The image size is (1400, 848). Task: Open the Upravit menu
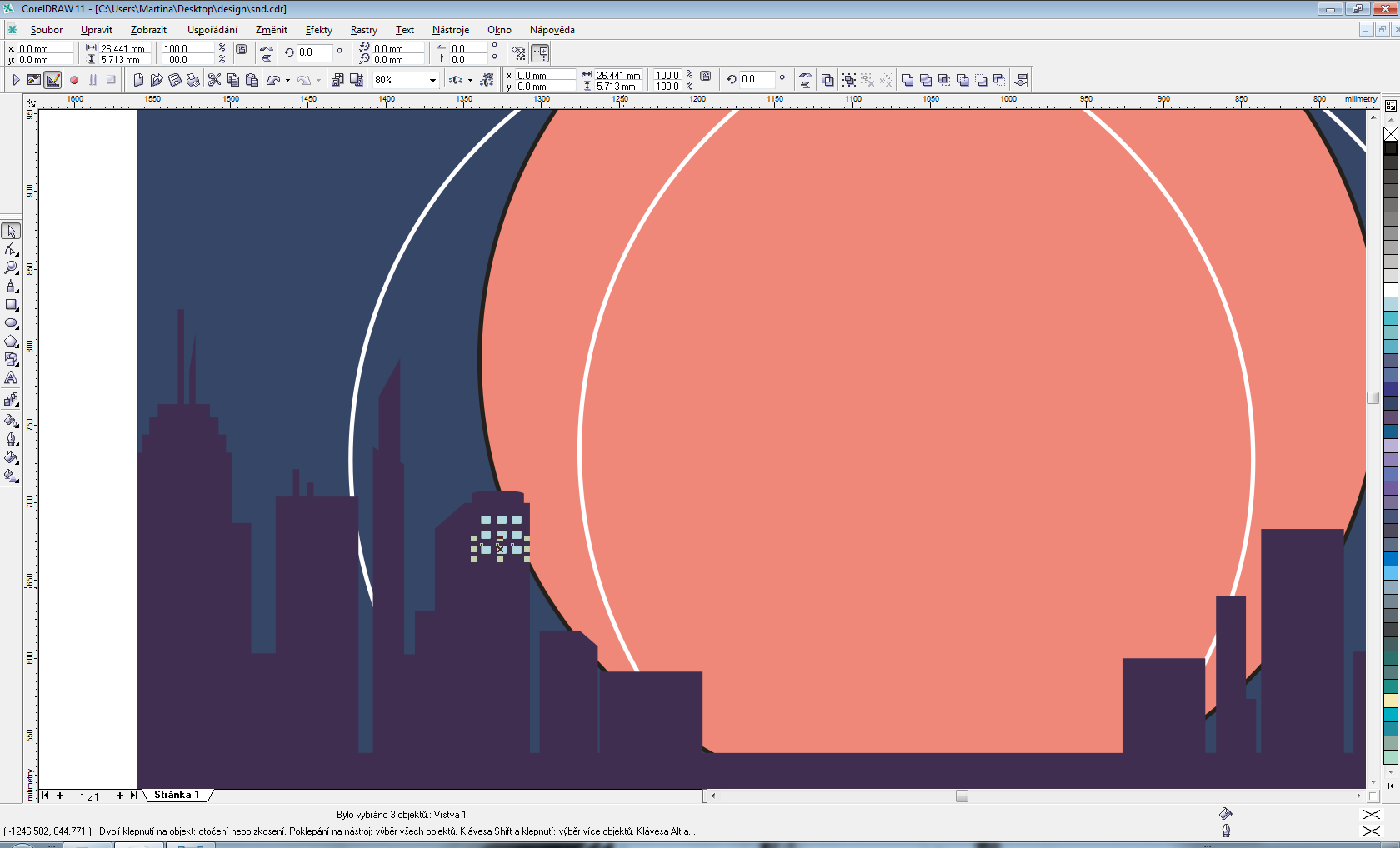click(97, 30)
